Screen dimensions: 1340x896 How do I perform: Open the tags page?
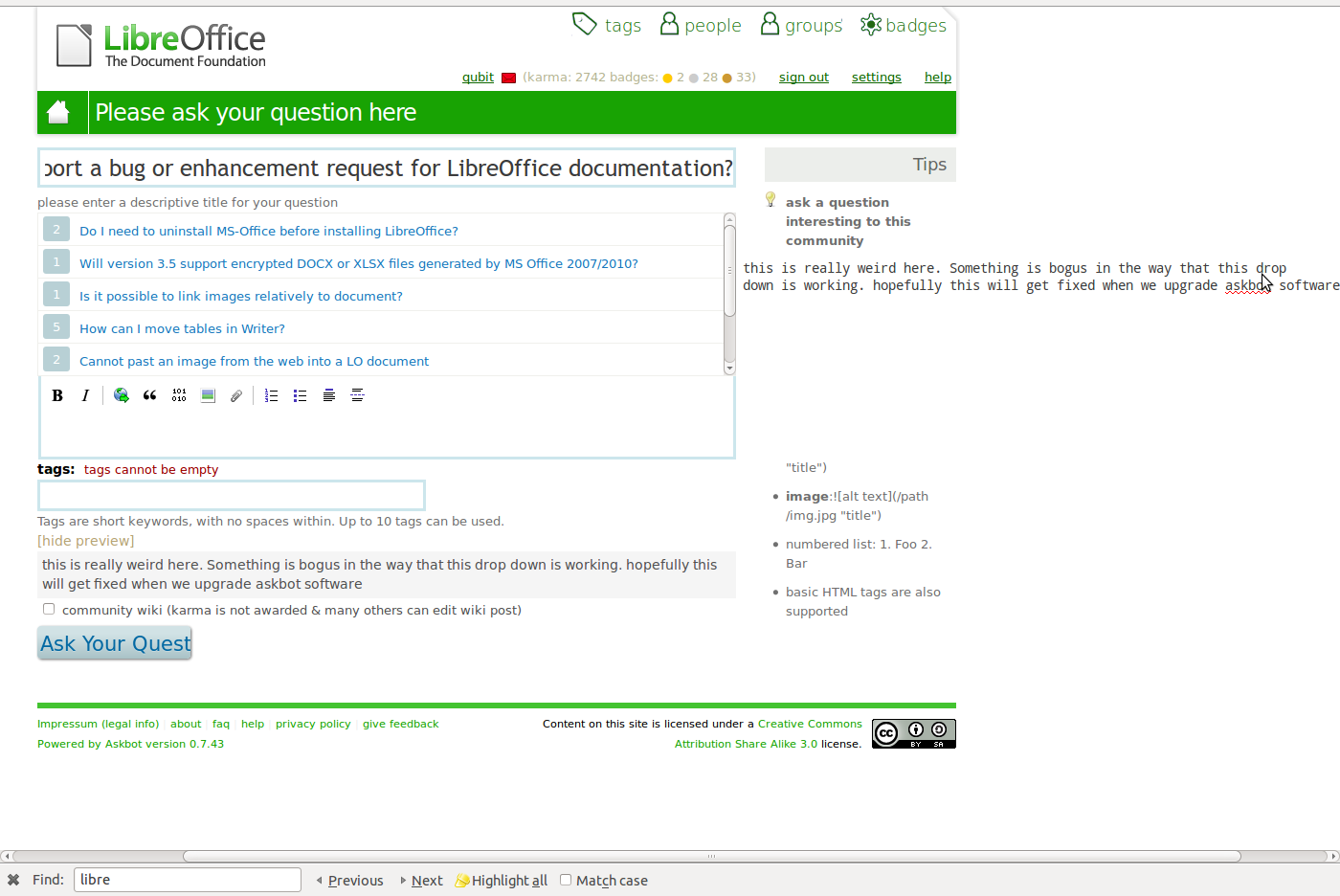(608, 26)
